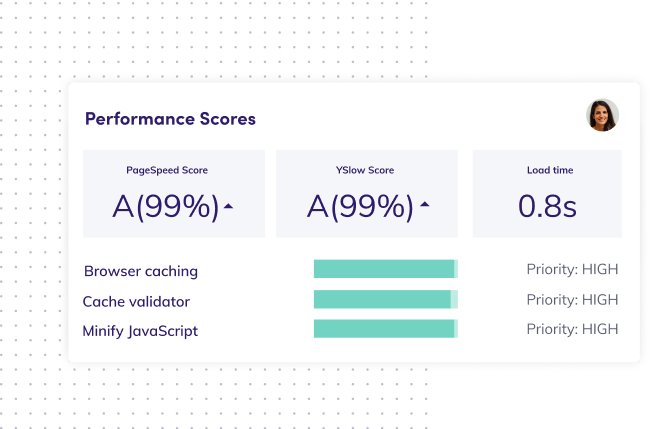
Task: Click the user profile avatar
Action: (602, 115)
